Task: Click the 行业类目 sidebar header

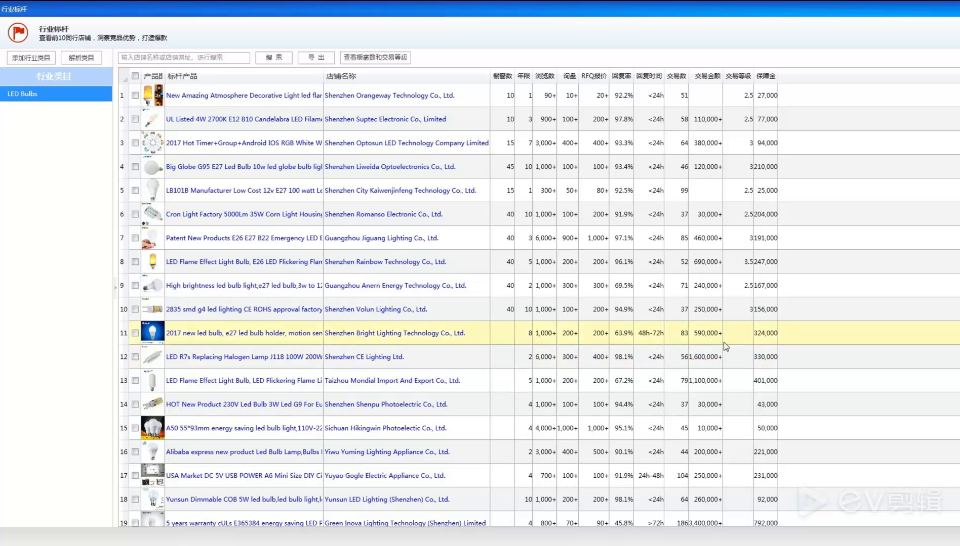Action: 56,77
